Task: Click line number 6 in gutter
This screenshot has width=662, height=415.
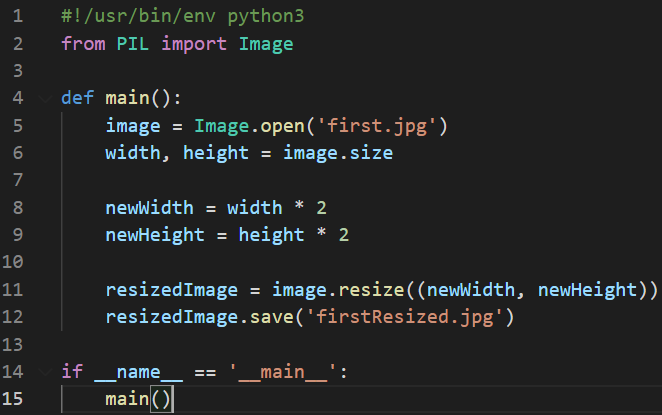Action: coord(18,153)
